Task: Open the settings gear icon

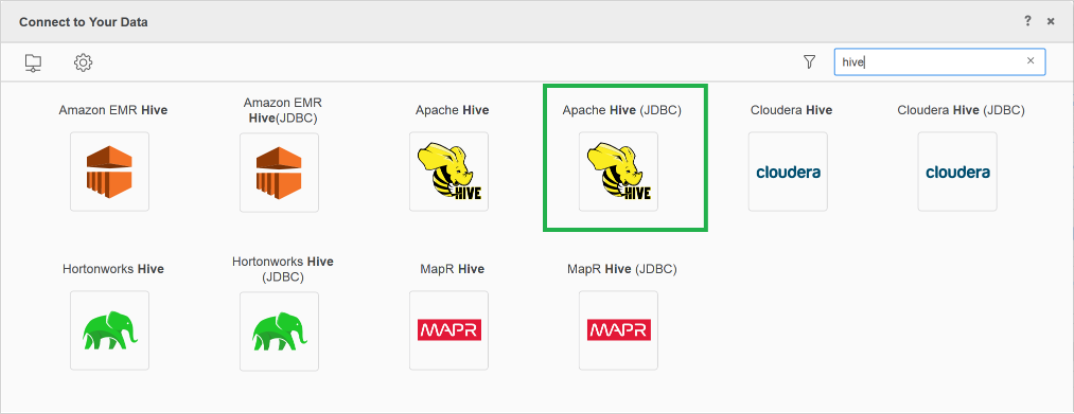Action: click(x=84, y=62)
